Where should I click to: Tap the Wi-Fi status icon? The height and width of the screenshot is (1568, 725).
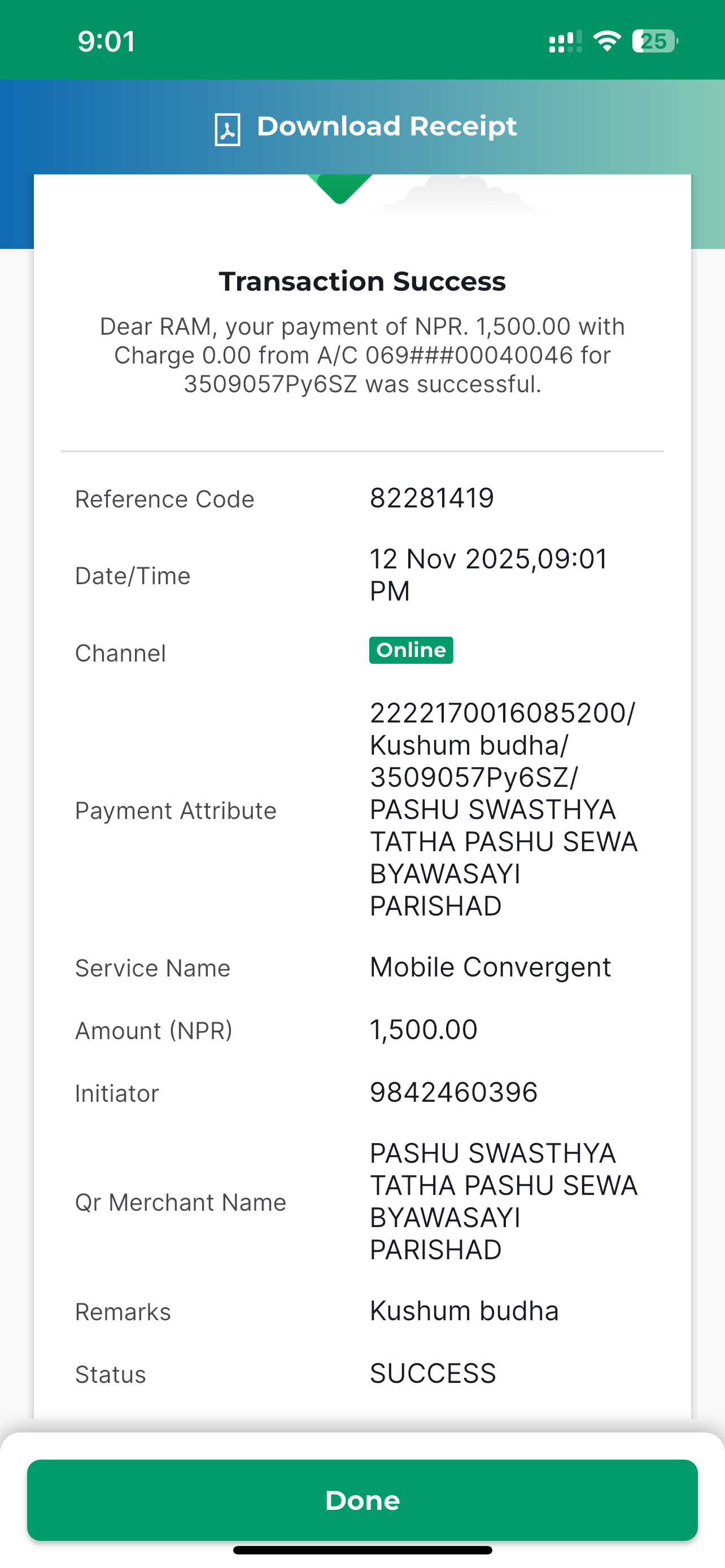click(607, 41)
